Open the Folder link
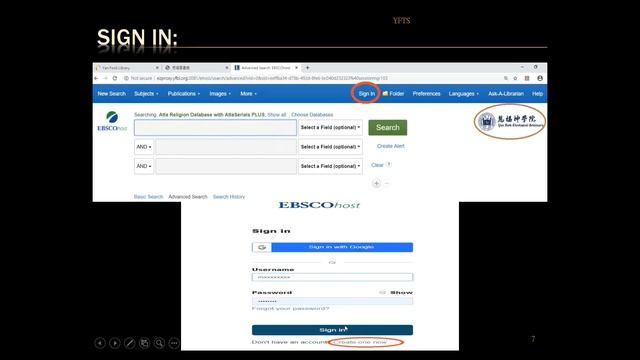Viewport: 640px width, 360px height. pyautogui.click(x=393, y=94)
